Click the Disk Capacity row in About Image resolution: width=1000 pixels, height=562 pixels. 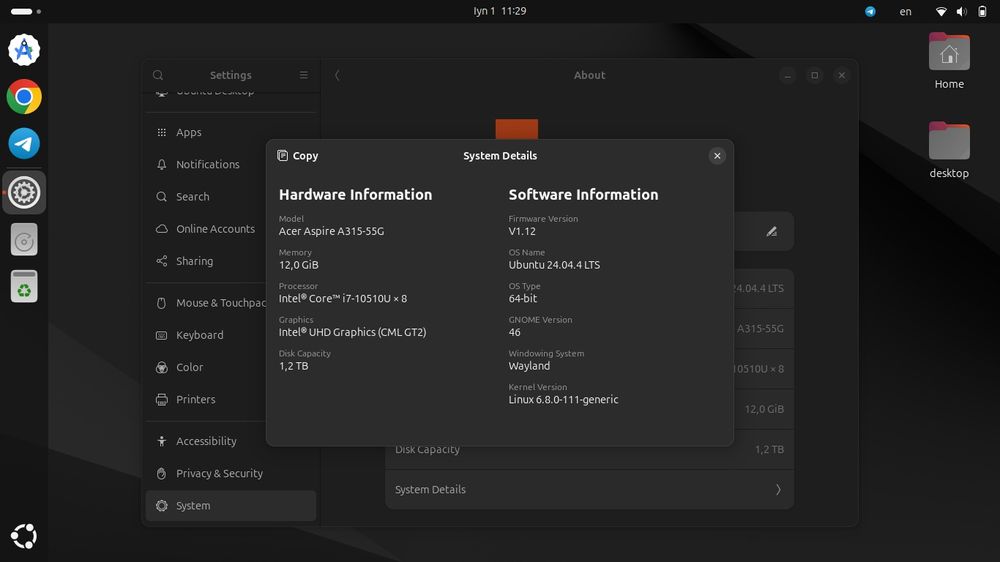point(589,449)
